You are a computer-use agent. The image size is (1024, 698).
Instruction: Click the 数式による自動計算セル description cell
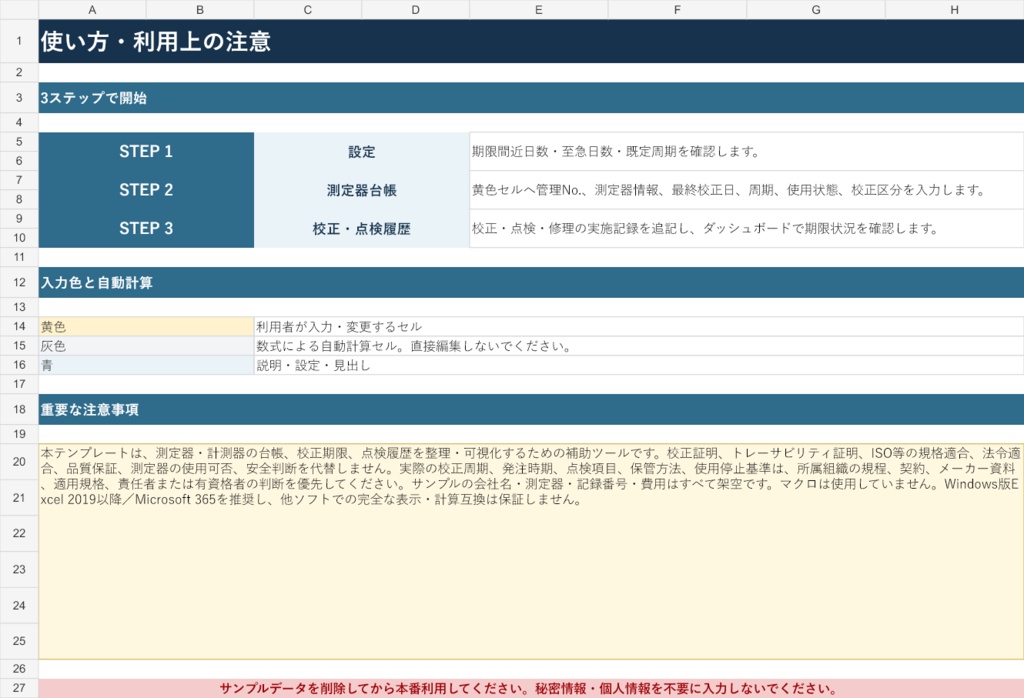pos(639,346)
